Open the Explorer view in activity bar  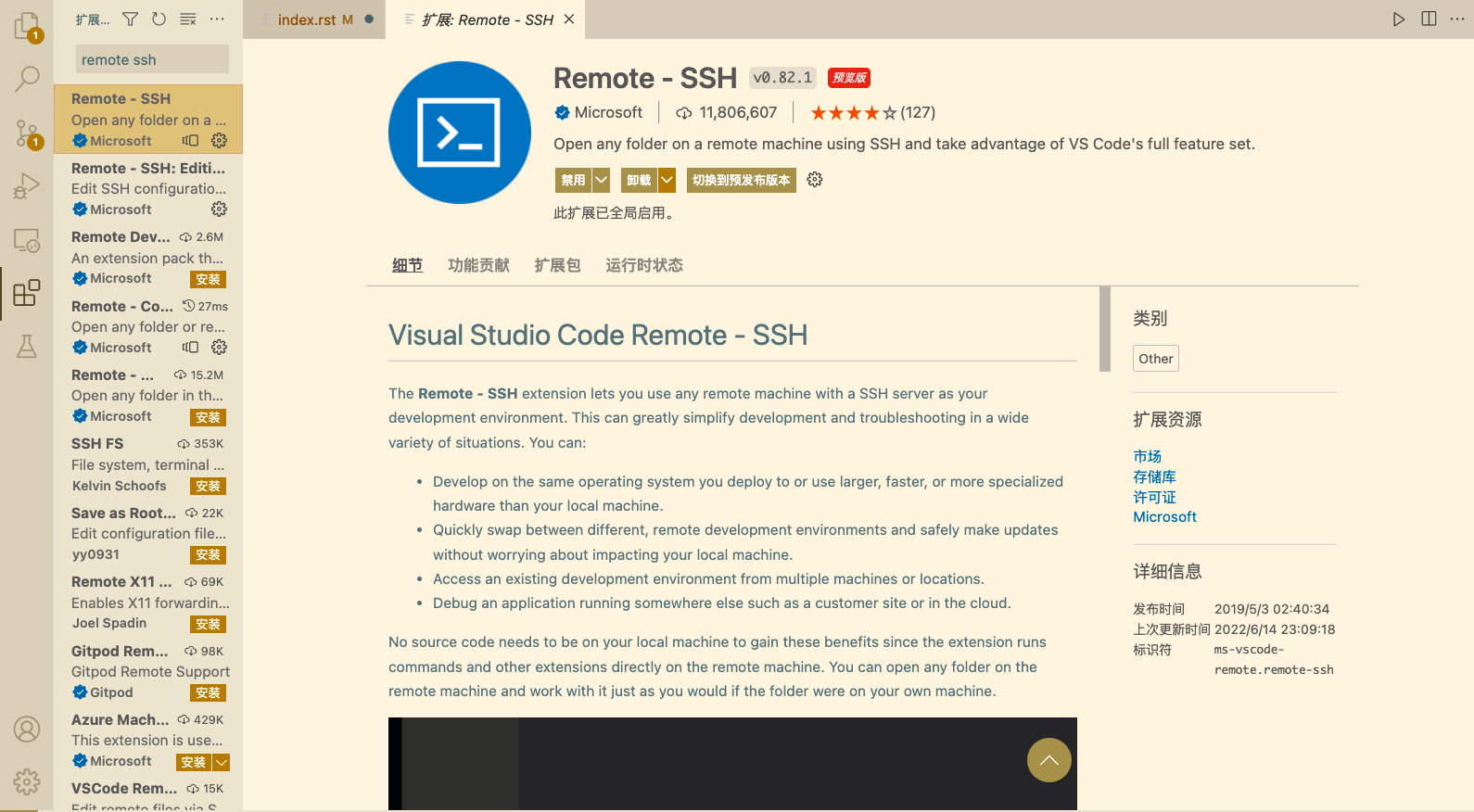27,26
